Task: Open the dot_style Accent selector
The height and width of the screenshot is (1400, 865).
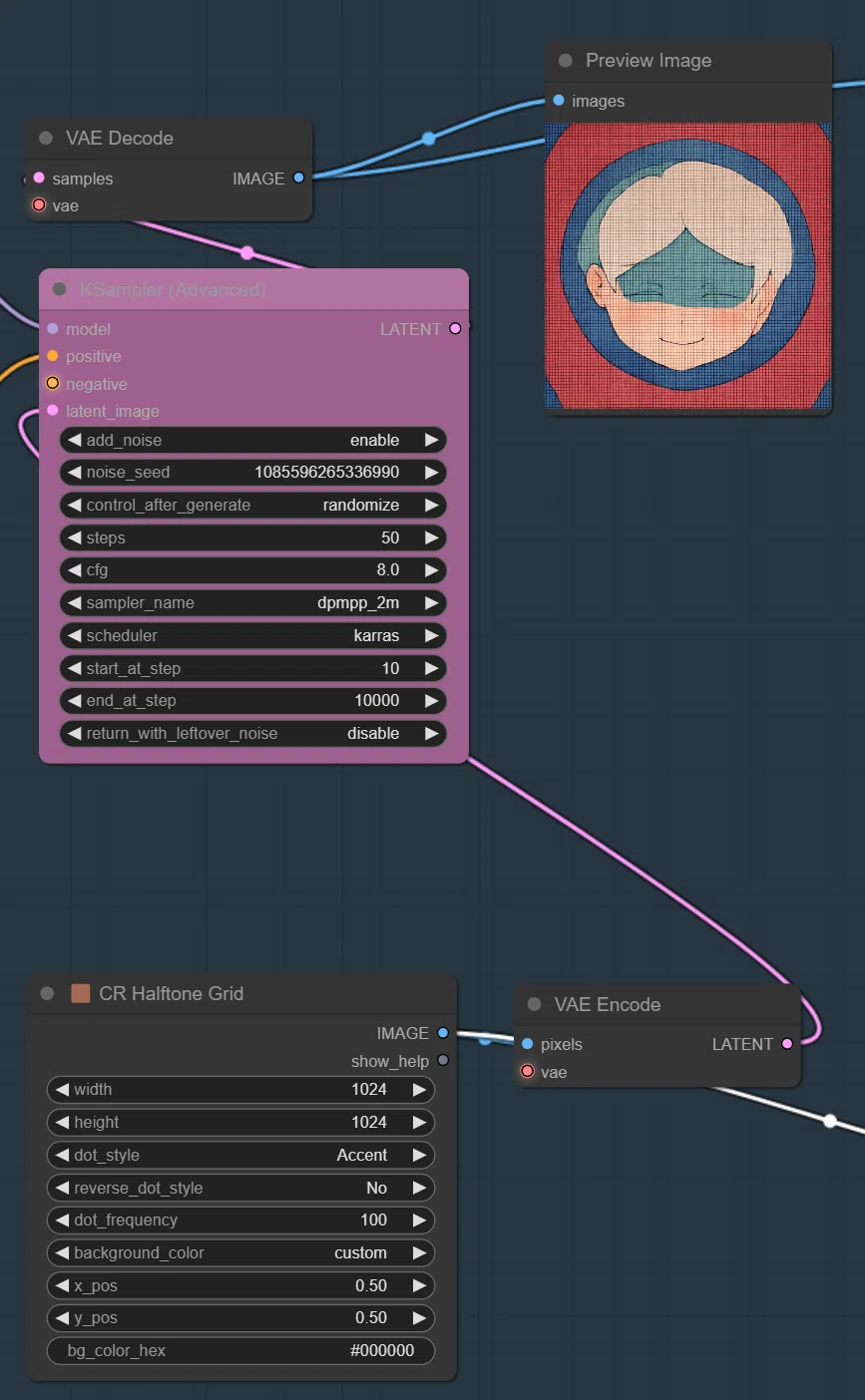Action: pos(240,1155)
